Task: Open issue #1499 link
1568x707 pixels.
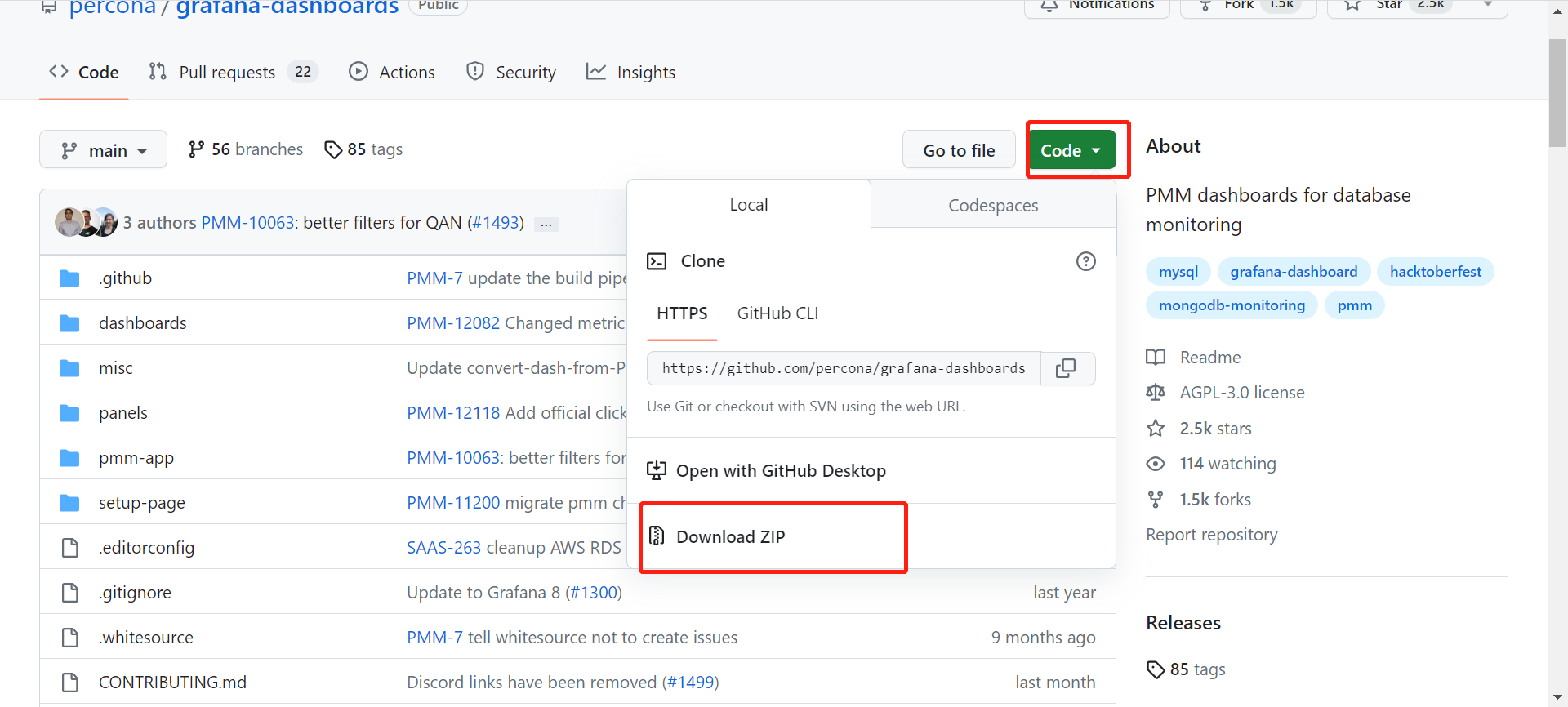Action: coord(691,683)
